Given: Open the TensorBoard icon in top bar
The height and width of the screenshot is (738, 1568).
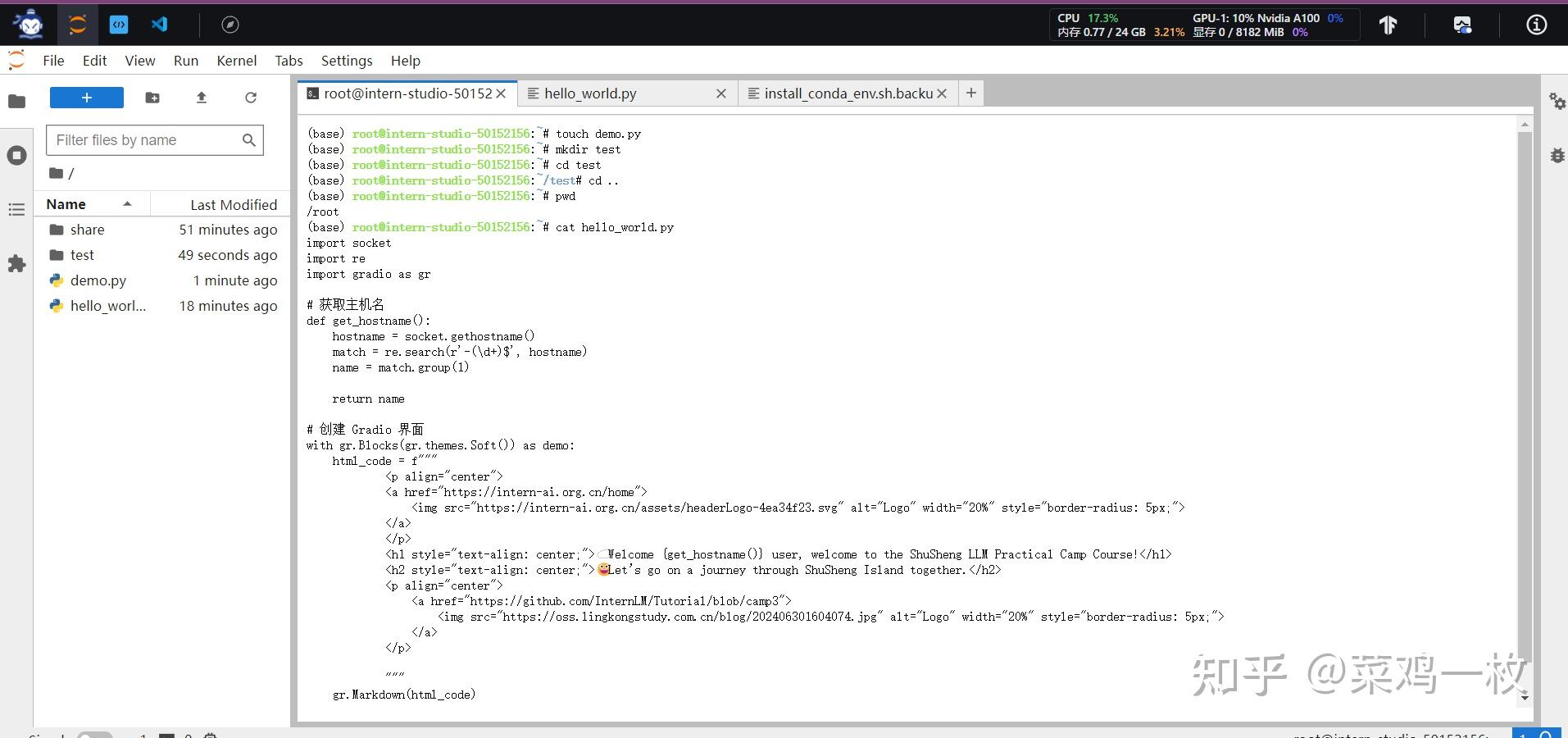Looking at the screenshot, I should [x=1388, y=25].
